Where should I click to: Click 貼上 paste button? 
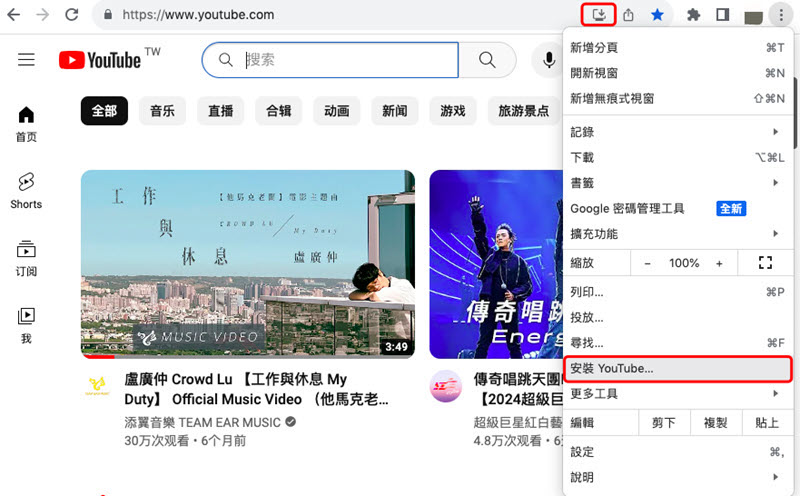(767, 423)
